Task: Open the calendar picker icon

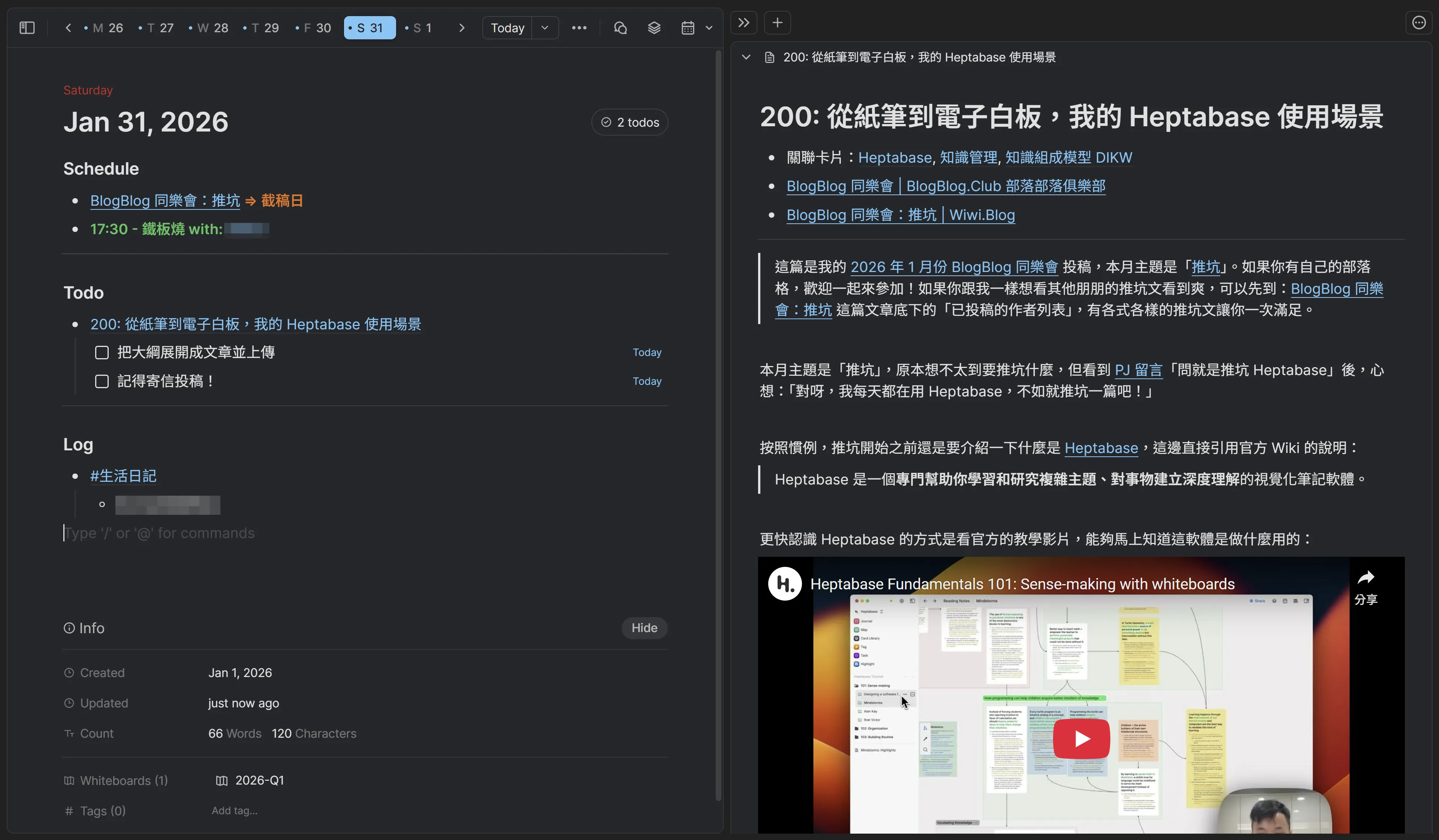Action: click(x=688, y=27)
